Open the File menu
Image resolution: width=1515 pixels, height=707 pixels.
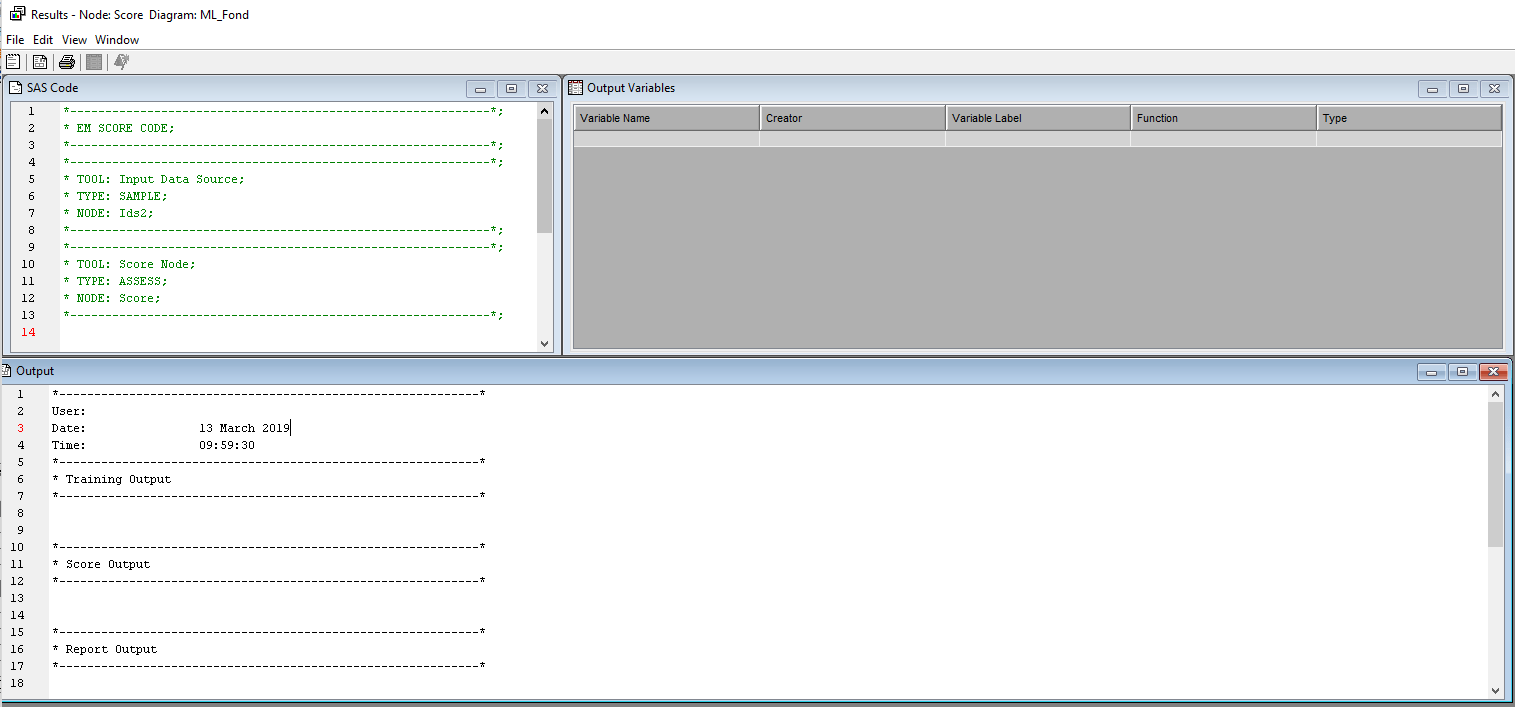15,39
